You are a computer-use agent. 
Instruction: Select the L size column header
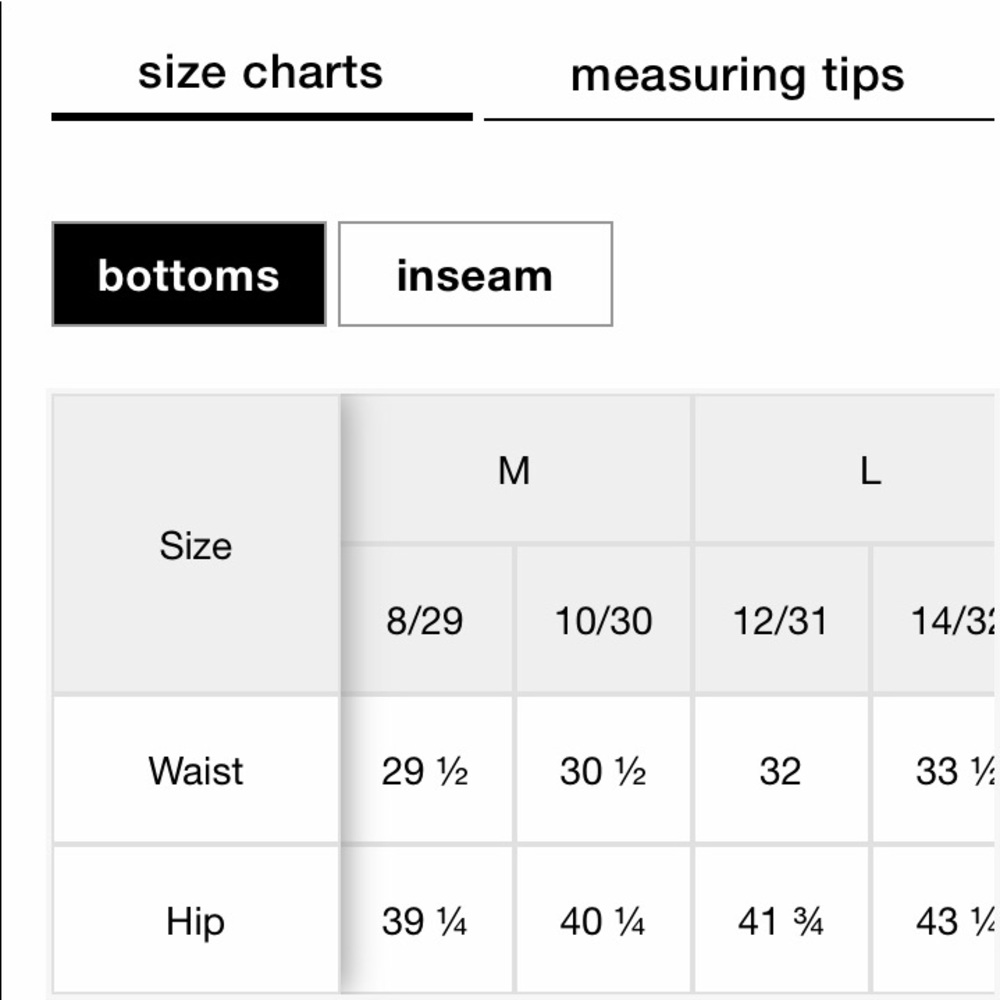[872, 470]
